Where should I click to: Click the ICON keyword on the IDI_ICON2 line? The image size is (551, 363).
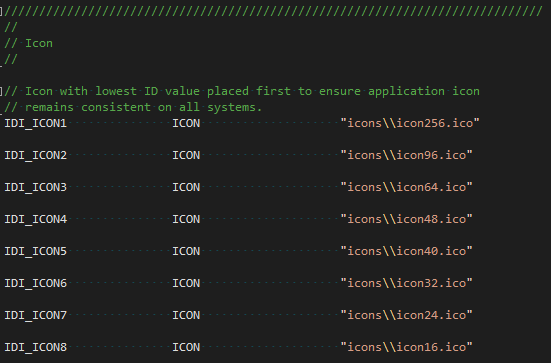coord(186,155)
